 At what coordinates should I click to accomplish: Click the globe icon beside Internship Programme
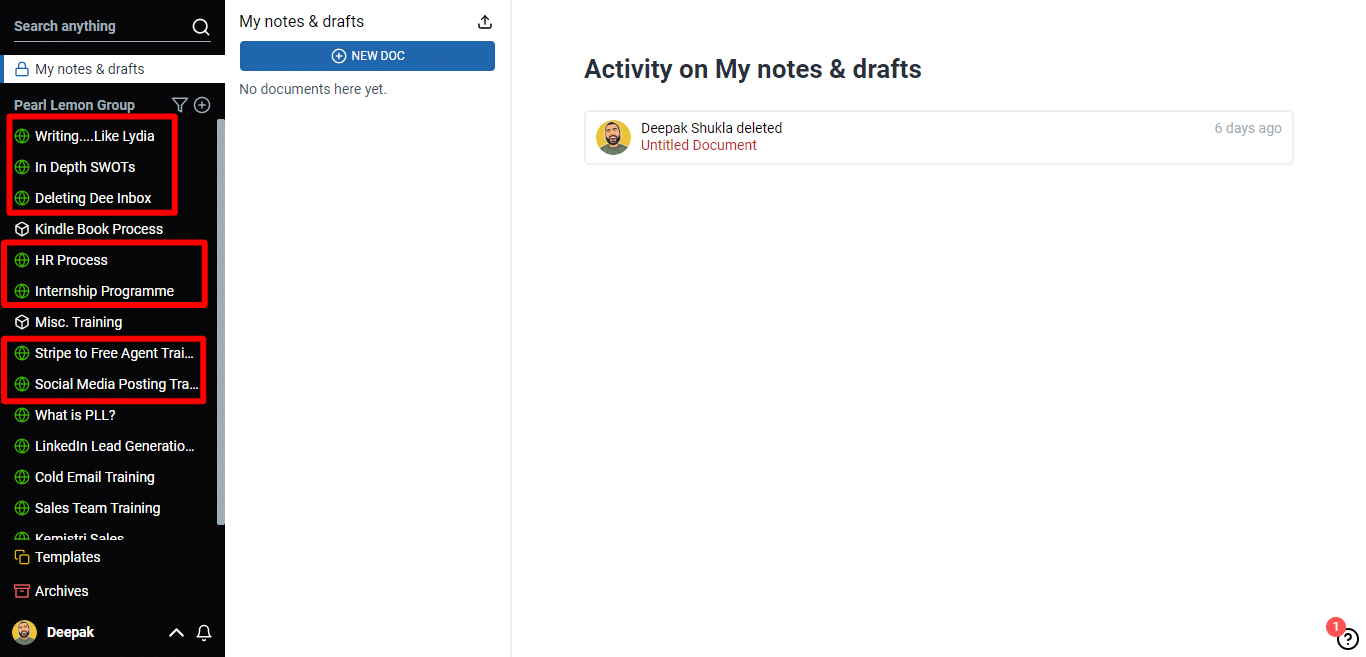(22, 291)
